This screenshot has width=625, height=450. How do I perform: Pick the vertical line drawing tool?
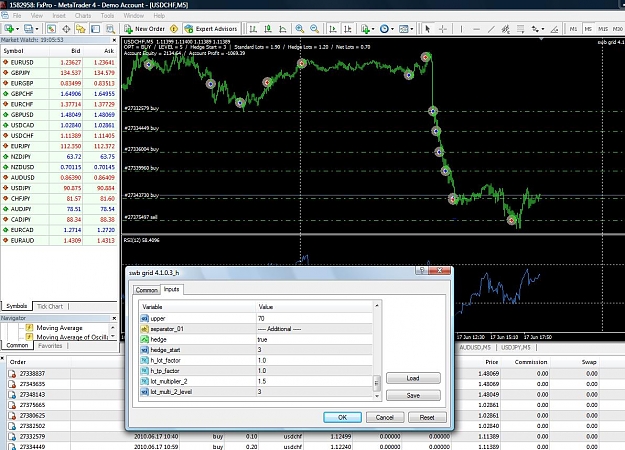(x=461, y=29)
